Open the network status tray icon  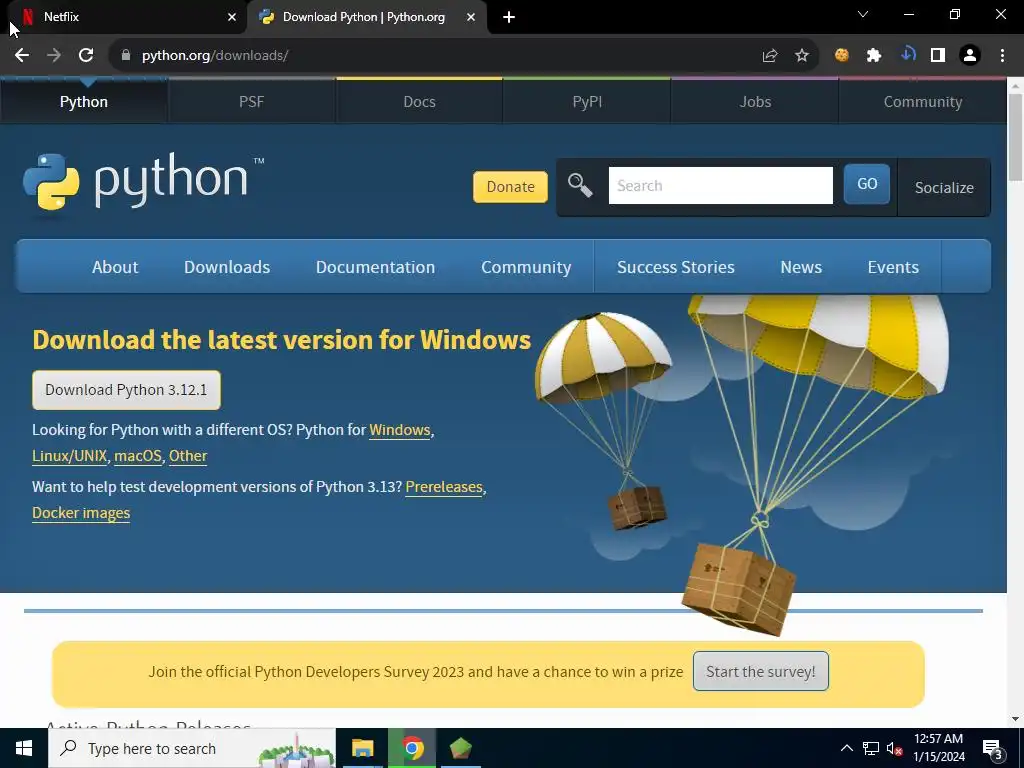(x=871, y=748)
